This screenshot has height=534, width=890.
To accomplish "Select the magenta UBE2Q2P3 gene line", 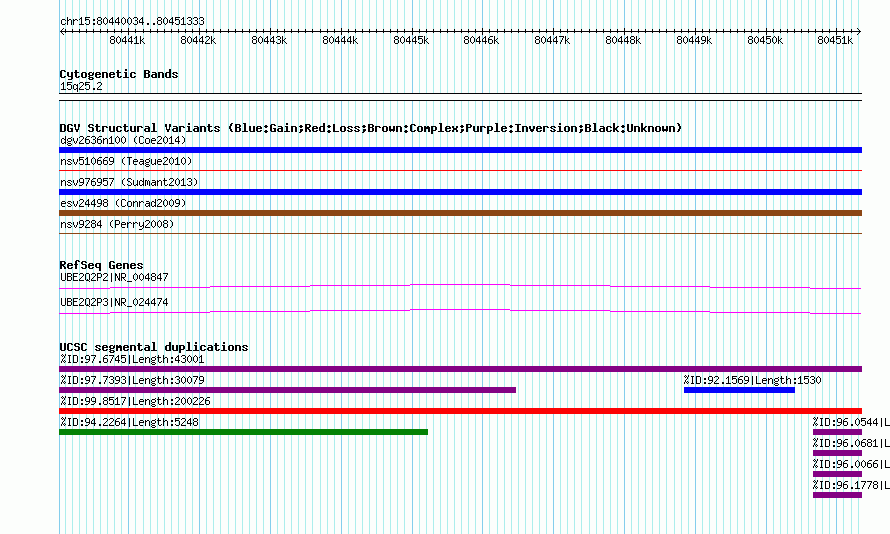I will tap(460, 312).
